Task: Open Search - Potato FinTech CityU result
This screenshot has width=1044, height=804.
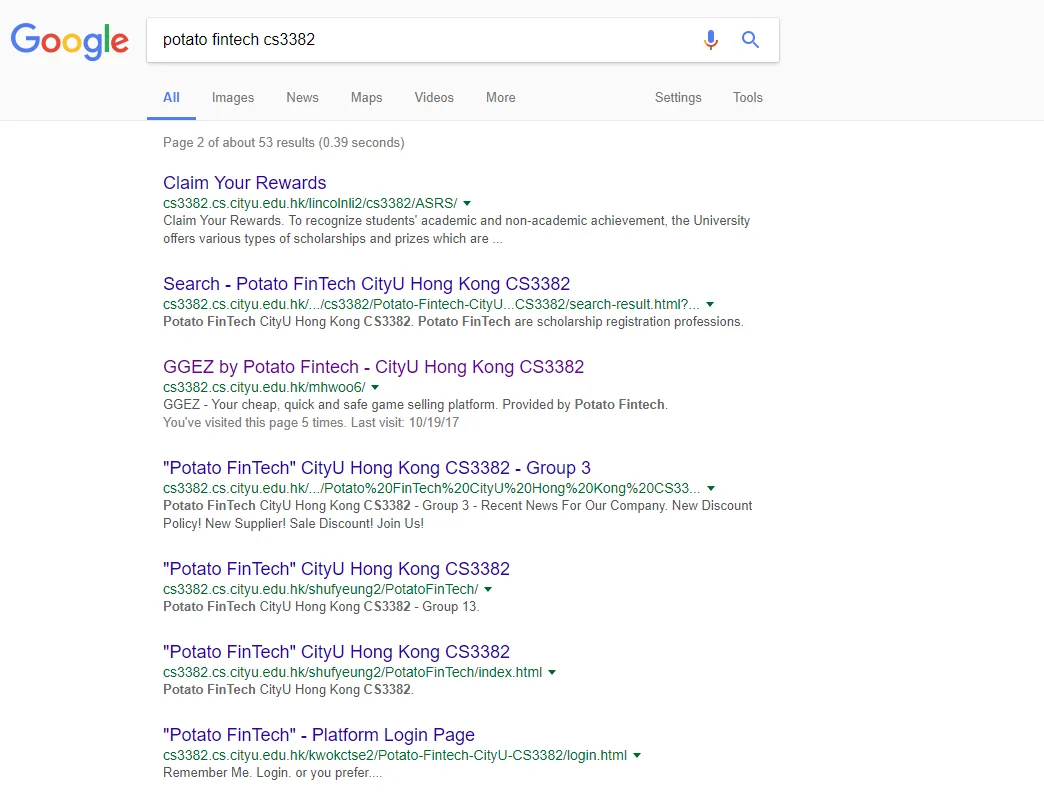Action: tap(366, 284)
